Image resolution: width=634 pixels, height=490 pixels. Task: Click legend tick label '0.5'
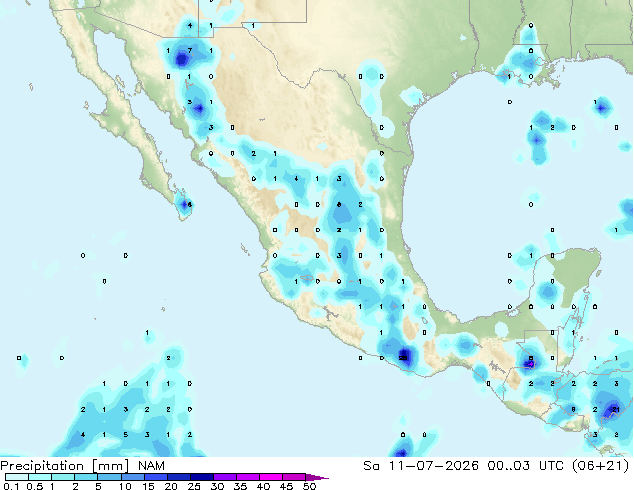pyautogui.click(x=34, y=486)
